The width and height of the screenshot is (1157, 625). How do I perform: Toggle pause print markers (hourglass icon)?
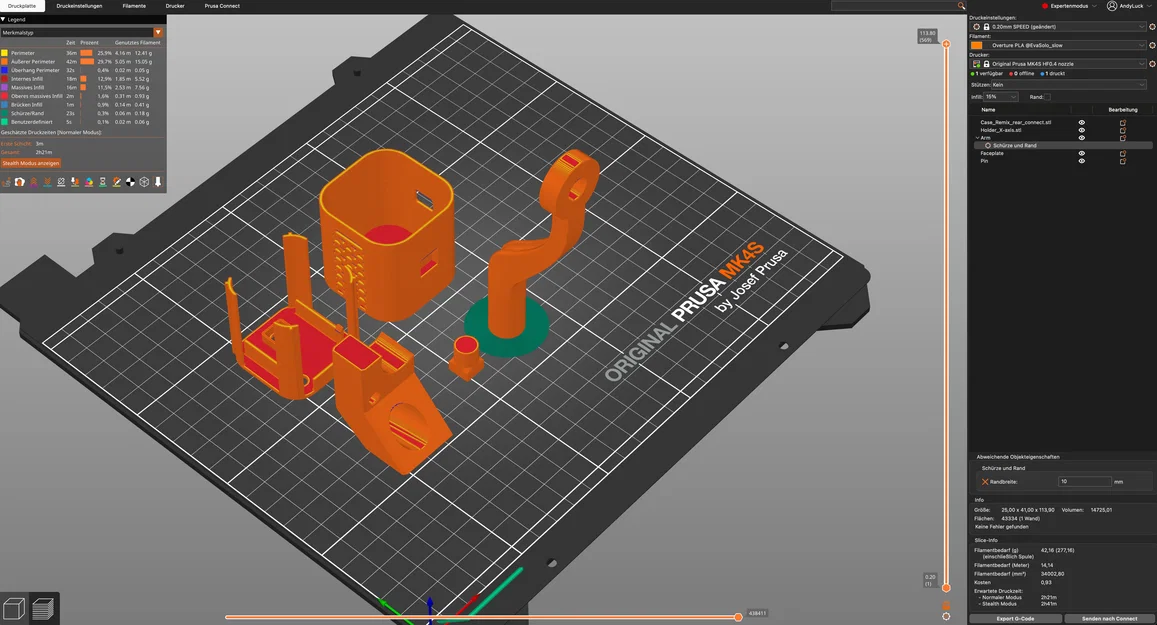click(x=103, y=182)
